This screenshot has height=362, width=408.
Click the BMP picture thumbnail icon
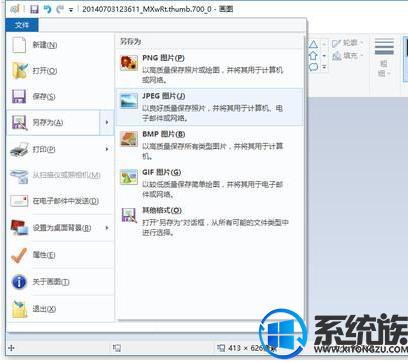(129, 139)
